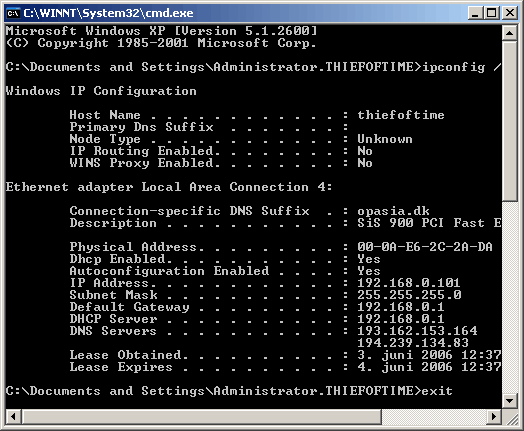Click the horizontal scrollbar left arrow
This screenshot has height=431, width=524.
(13, 416)
